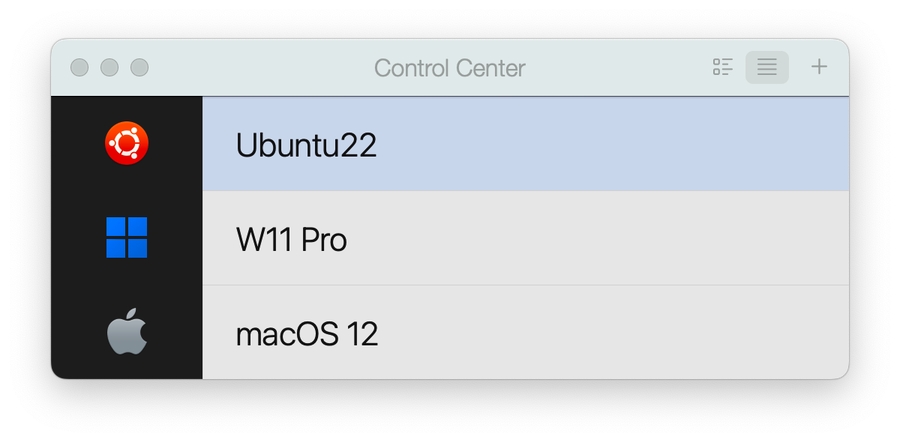Click empty space in macOS 12 row
Image resolution: width=900 pixels, height=442 pixels.
coord(608,332)
